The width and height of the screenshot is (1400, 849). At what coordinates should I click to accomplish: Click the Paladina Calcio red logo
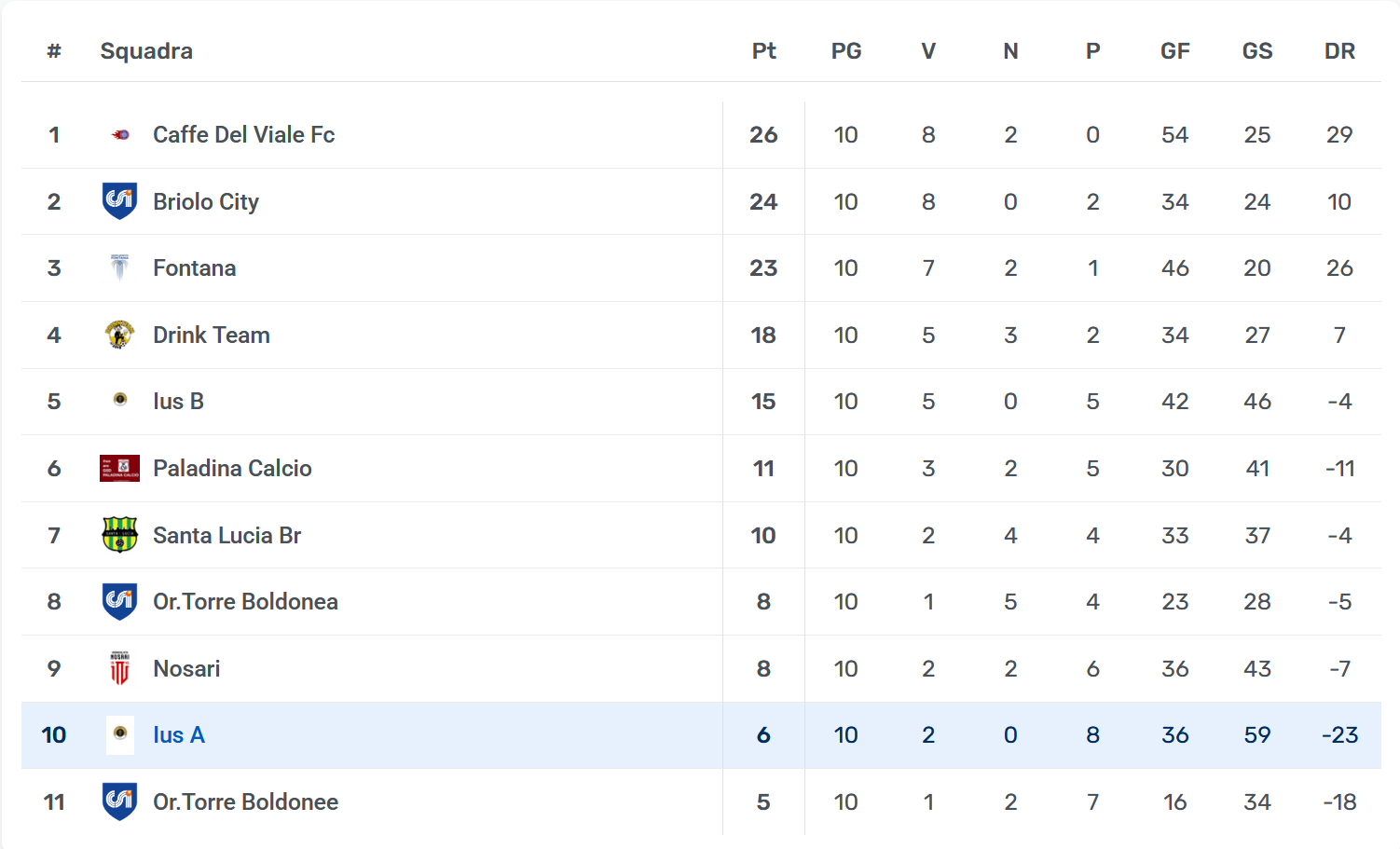119,468
